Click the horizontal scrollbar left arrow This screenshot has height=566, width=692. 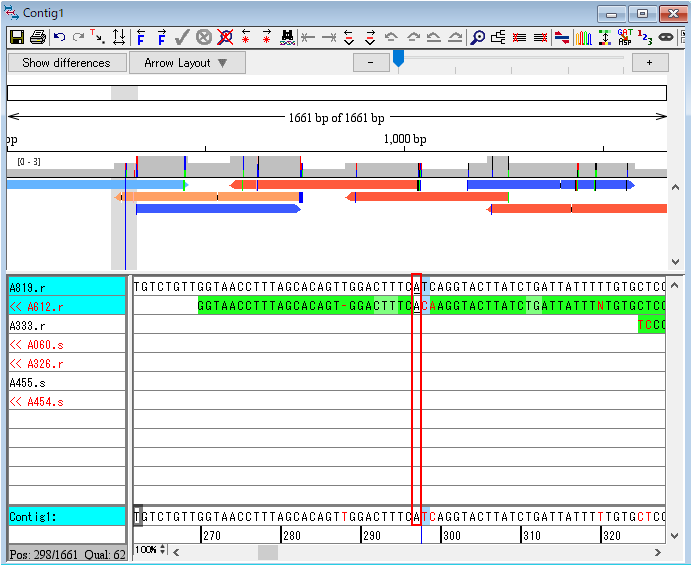tap(176, 552)
